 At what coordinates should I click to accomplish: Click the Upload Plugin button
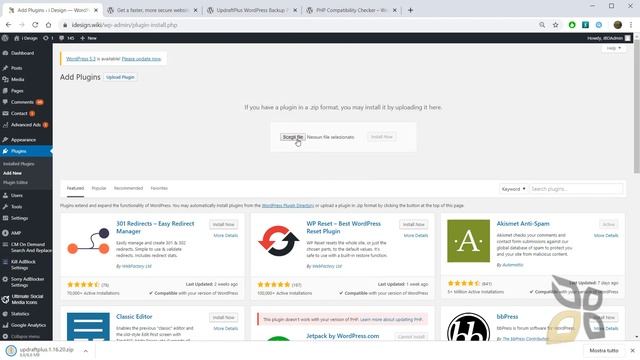tap(120, 77)
